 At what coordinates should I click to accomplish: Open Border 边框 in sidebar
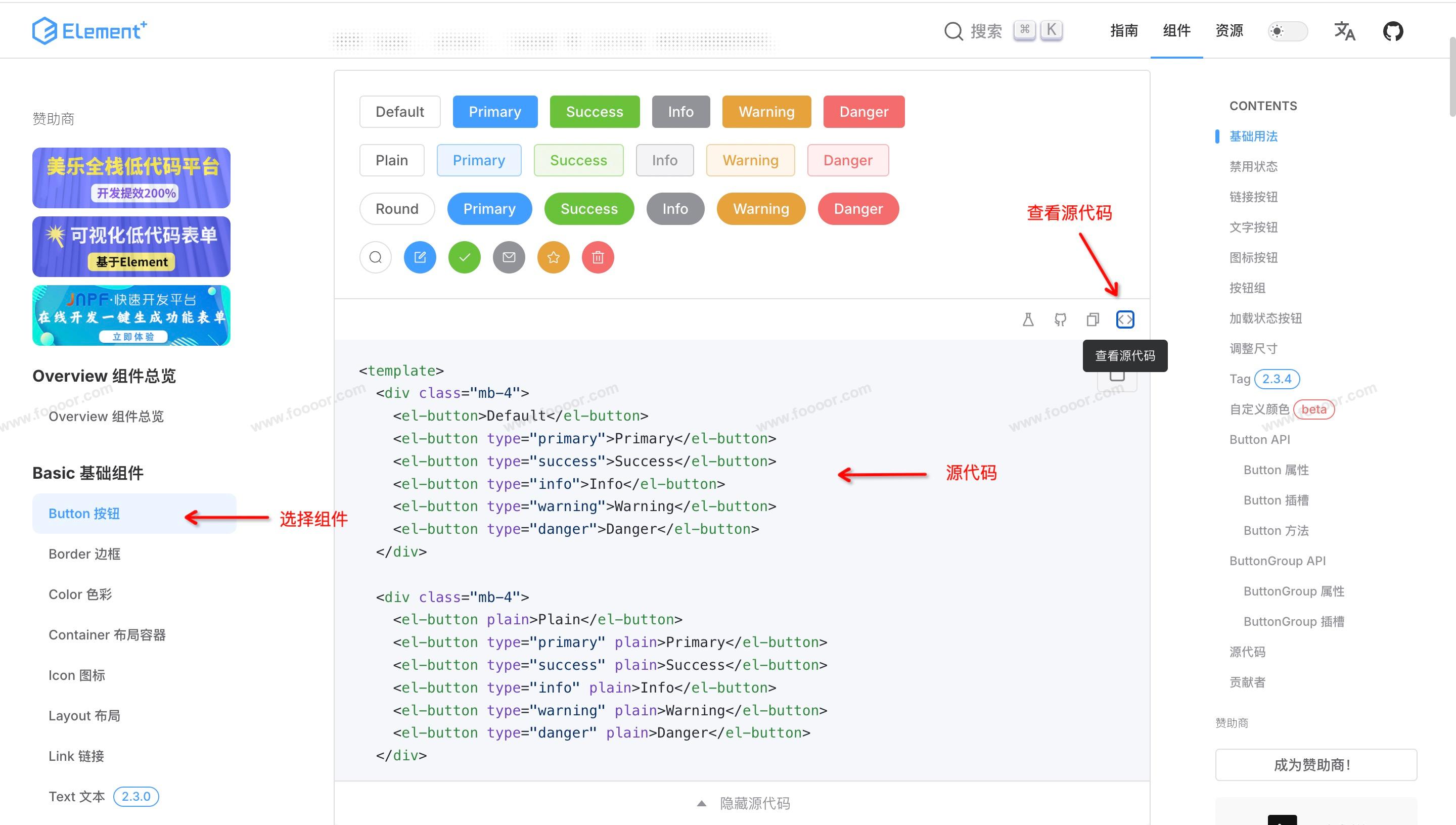(x=84, y=554)
